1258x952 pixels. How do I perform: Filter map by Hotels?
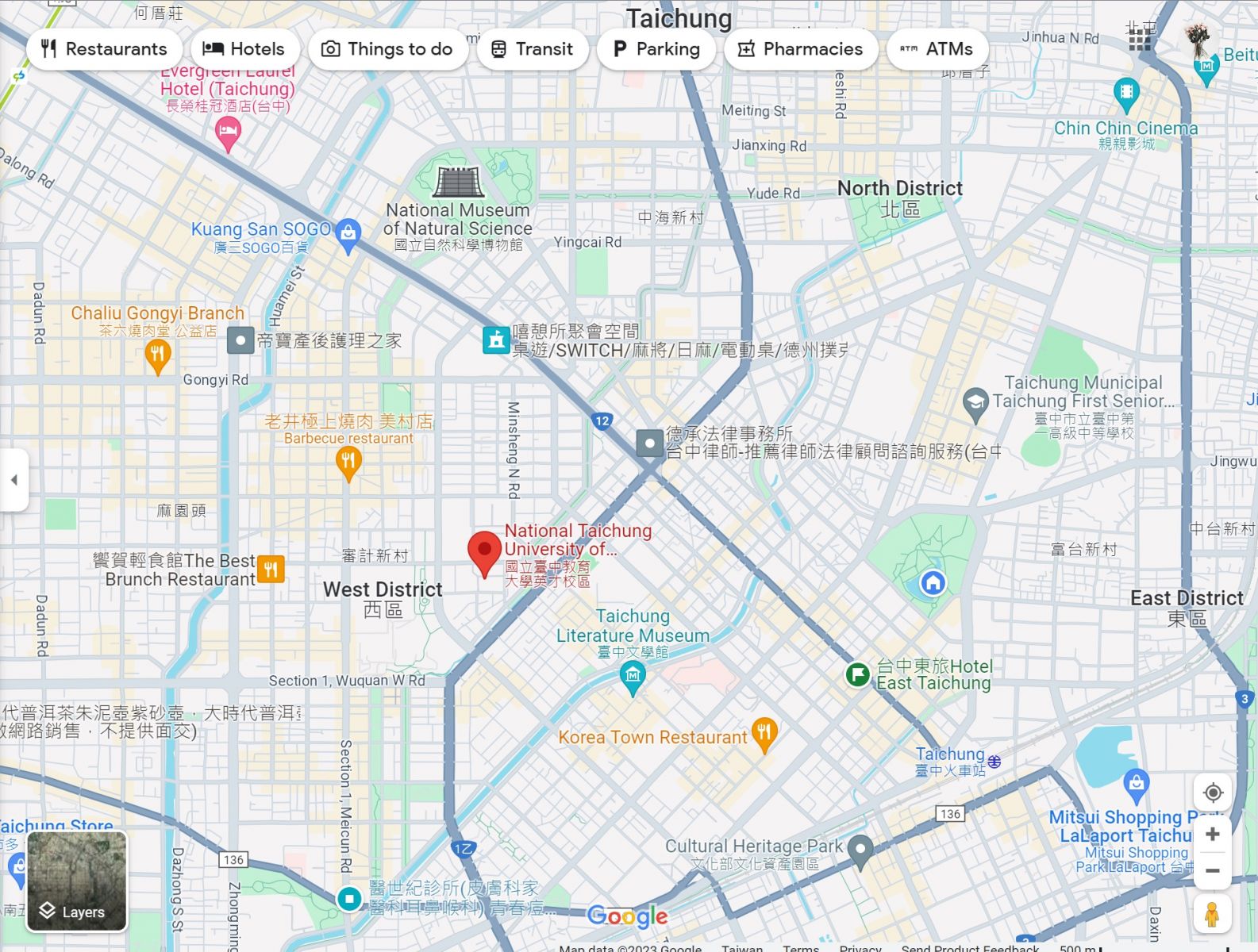[x=244, y=49]
